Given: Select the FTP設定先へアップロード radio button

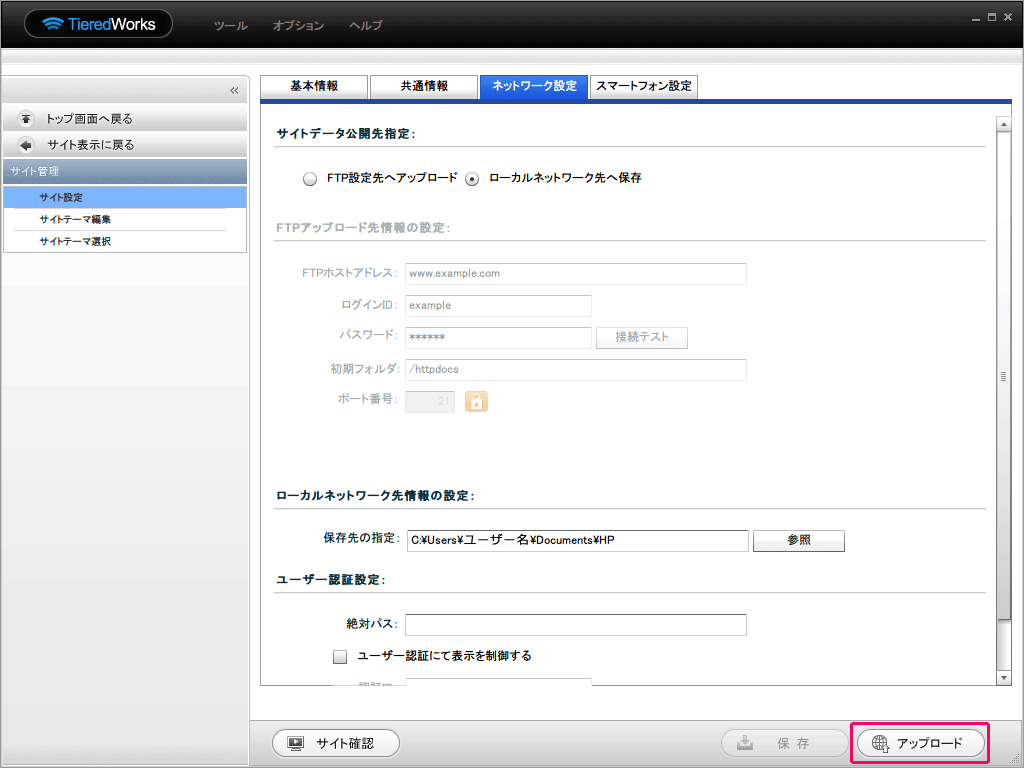Looking at the screenshot, I should 309,179.
